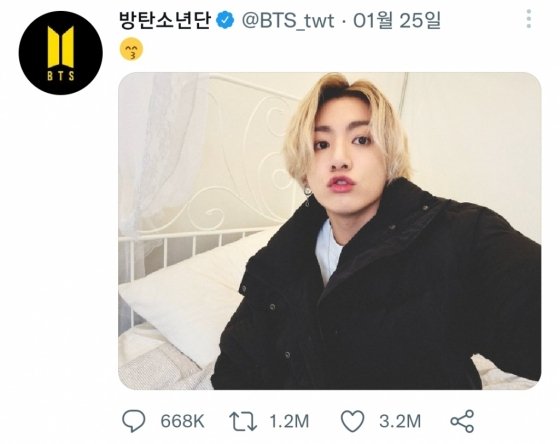Image resolution: width=560 pixels, height=444 pixels.
Task: Click yellow emblem in profile picture
Action: (61, 47)
